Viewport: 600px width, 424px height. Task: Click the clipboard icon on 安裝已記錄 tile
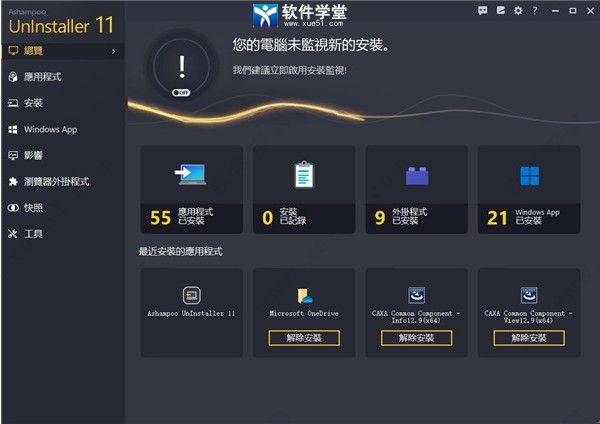[304, 175]
